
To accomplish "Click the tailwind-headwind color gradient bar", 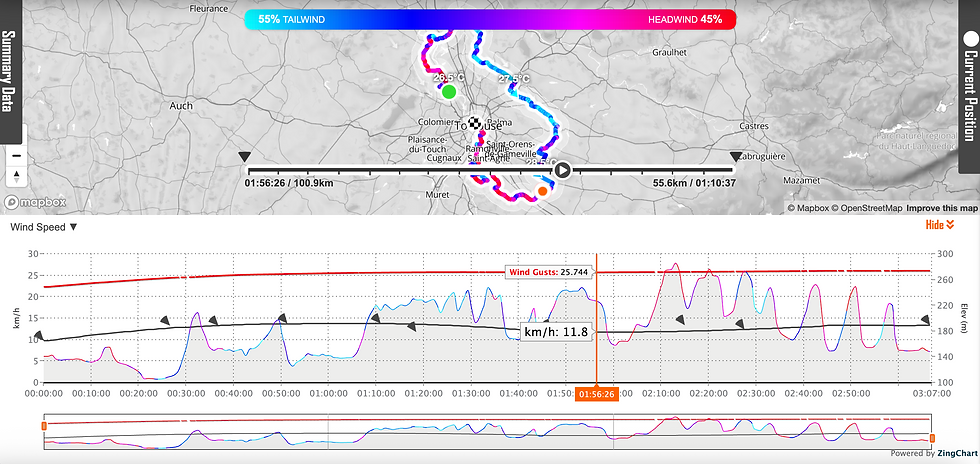I will pos(490,19).
